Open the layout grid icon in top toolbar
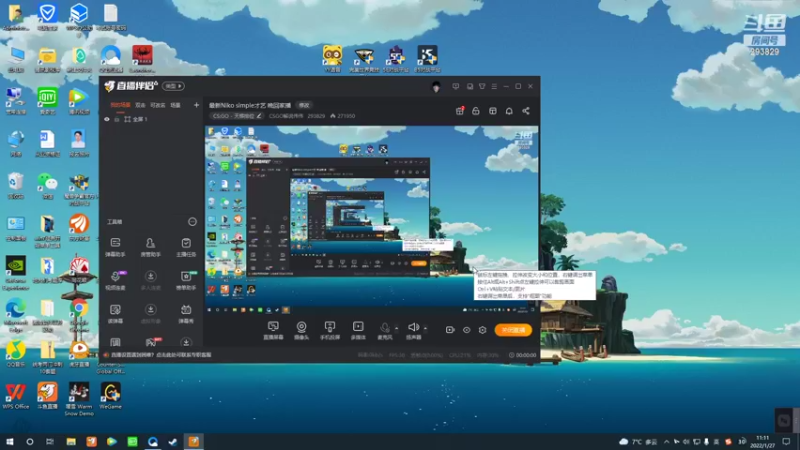This screenshot has width=800, height=450. (x=492, y=111)
